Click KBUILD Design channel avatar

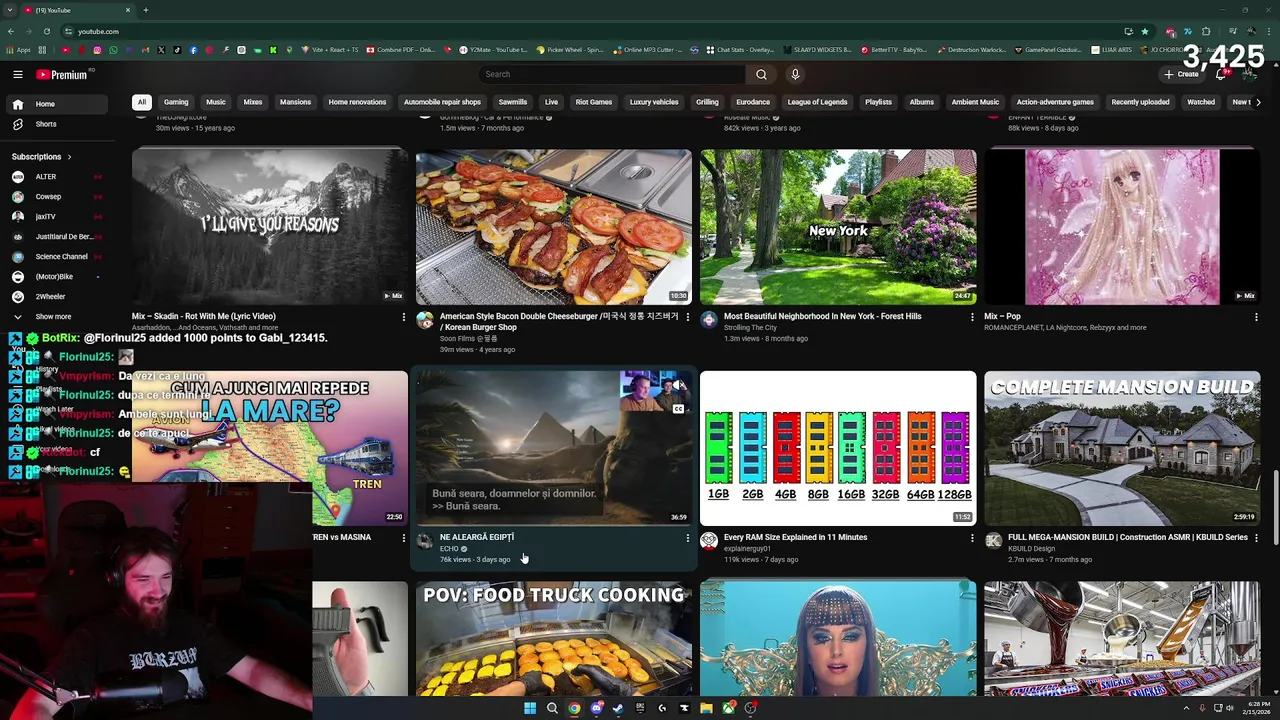point(993,541)
